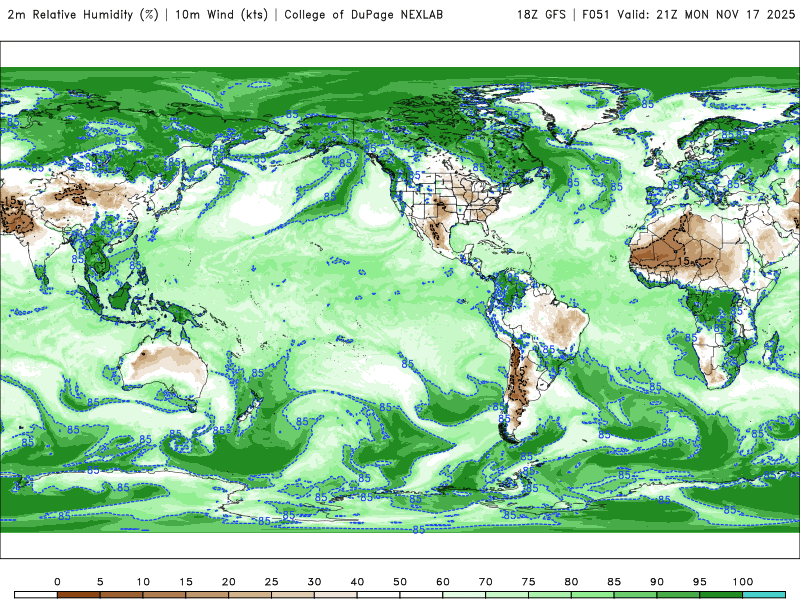Click the "80" legend scale label
This screenshot has height=600, width=800.
[x=571, y=582]
